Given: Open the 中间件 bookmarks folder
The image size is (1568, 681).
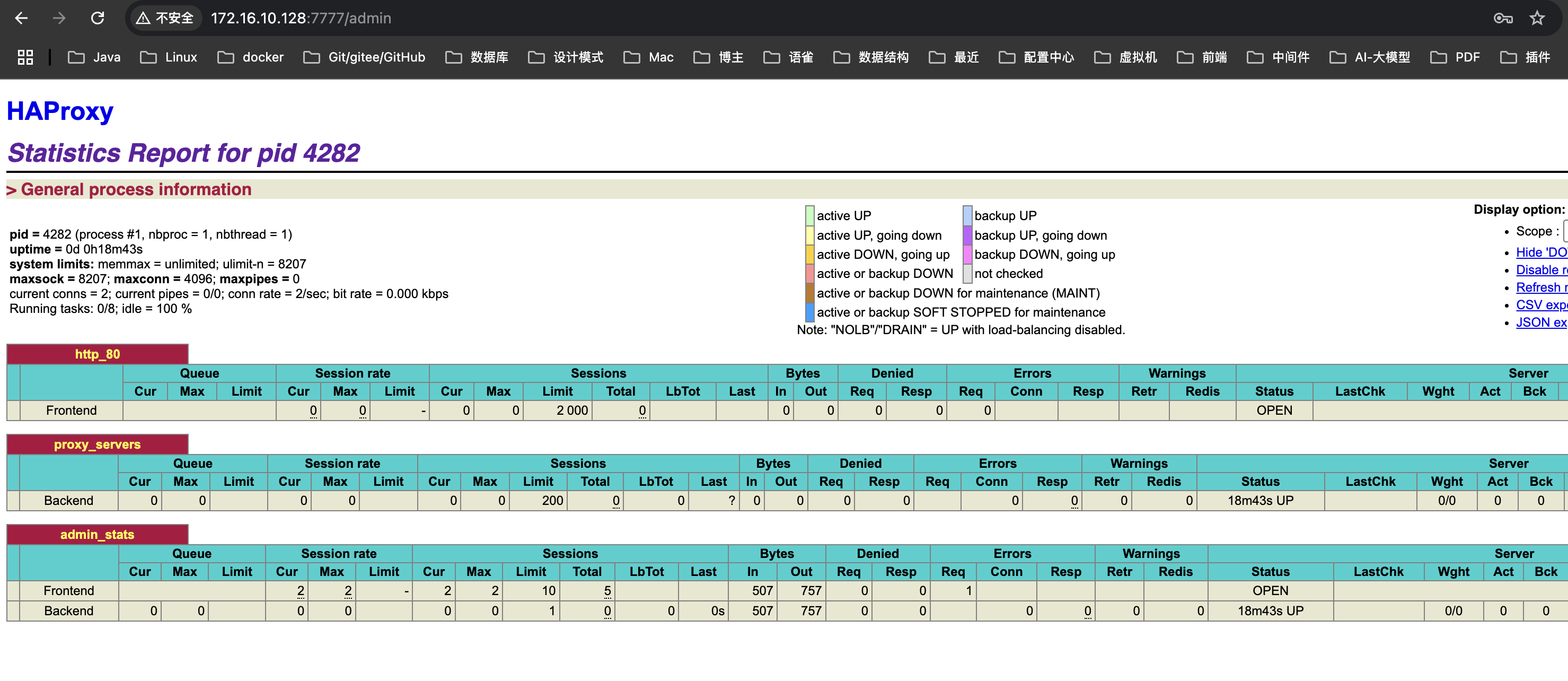Looking at the screenshot, I should pyautogui.click(x=1278, y=57).
